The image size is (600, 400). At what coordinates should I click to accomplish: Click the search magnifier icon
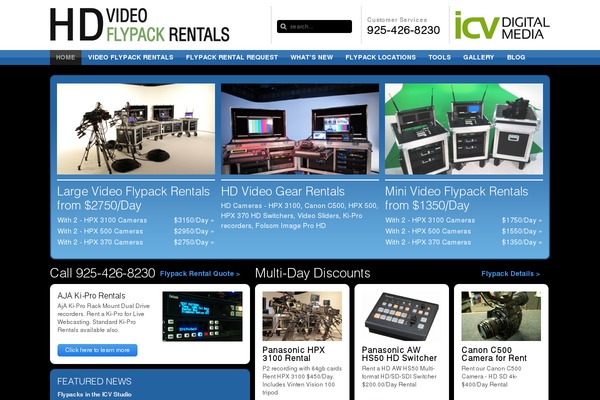pos(283,26)
